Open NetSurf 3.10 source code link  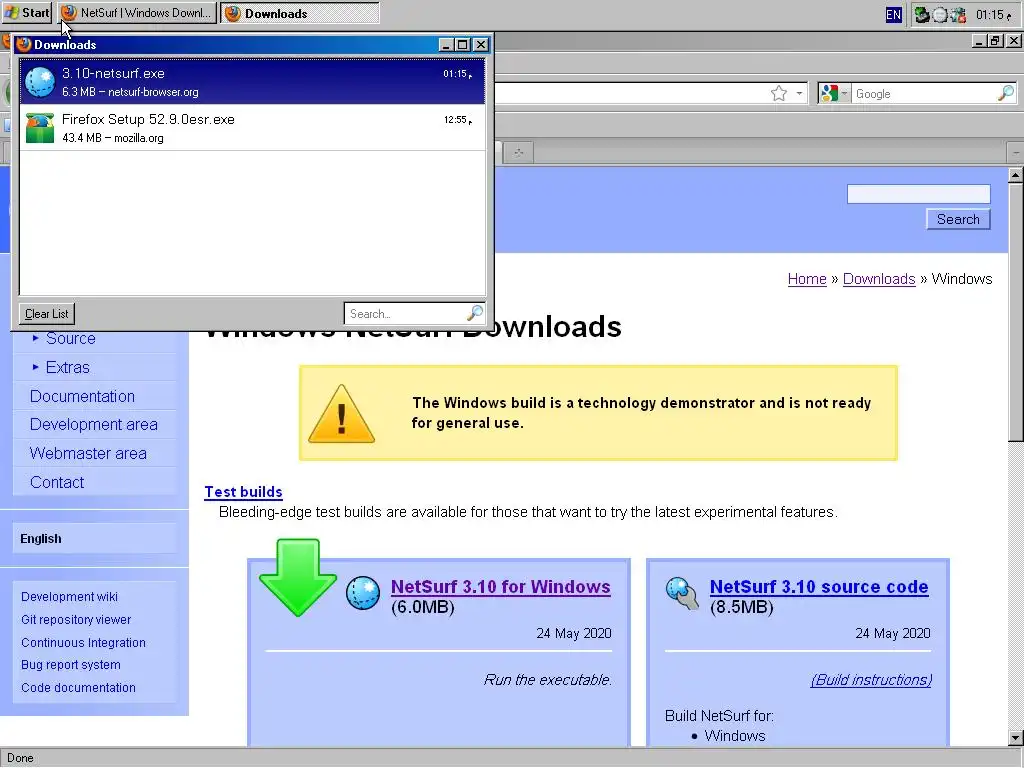pyautogui.click(x=819, y=586)
